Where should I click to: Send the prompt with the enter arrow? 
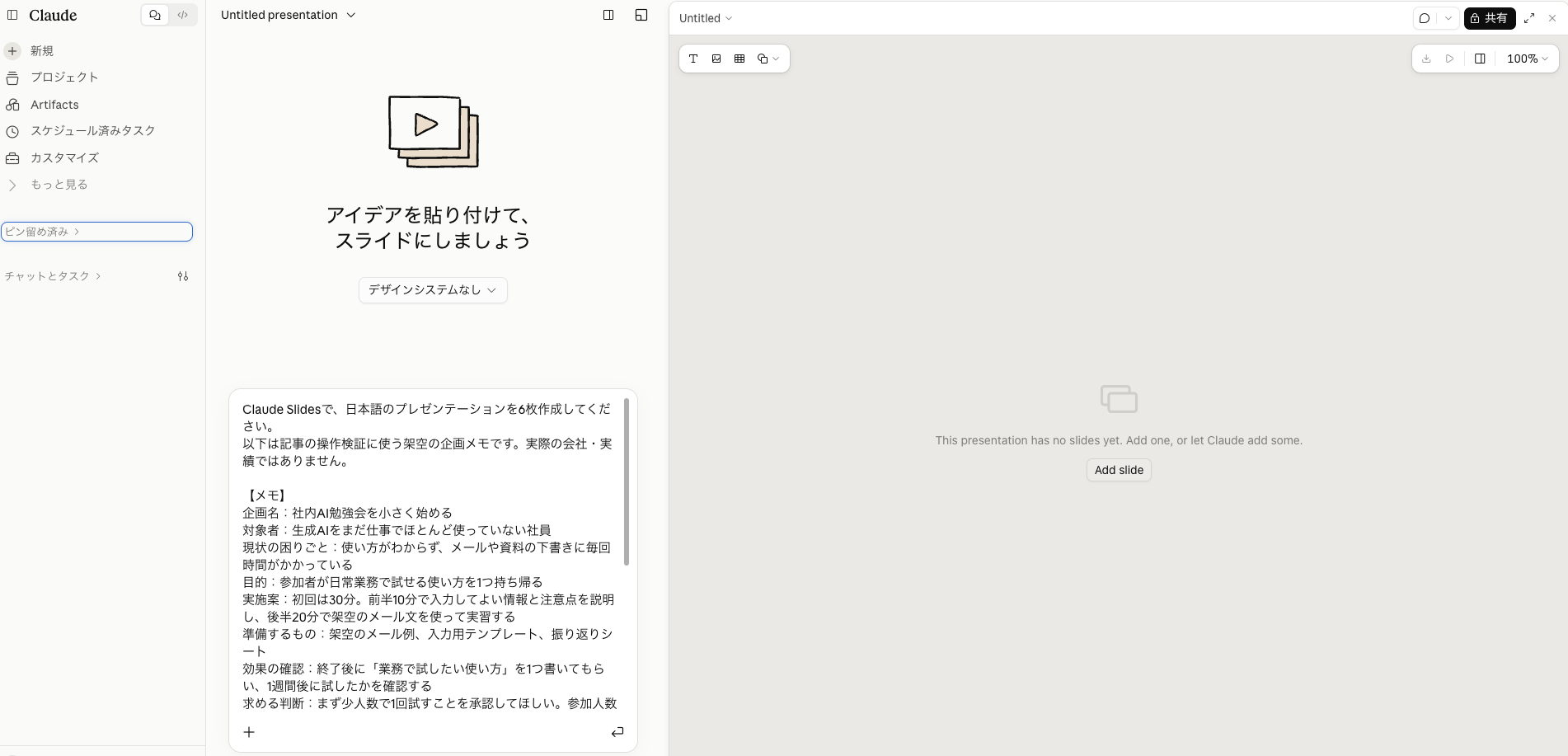click(617, 732)
